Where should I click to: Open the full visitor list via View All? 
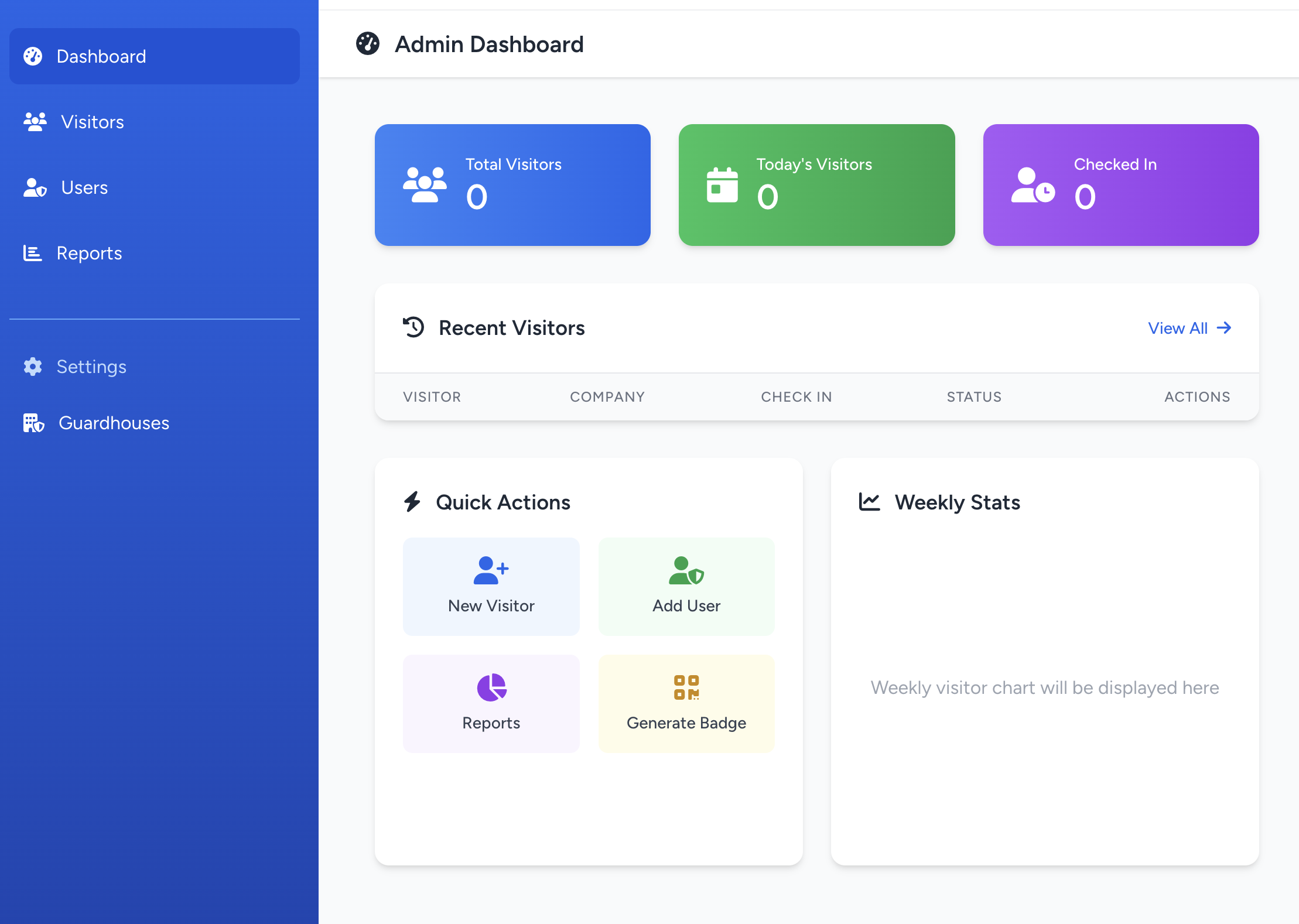1189,328
